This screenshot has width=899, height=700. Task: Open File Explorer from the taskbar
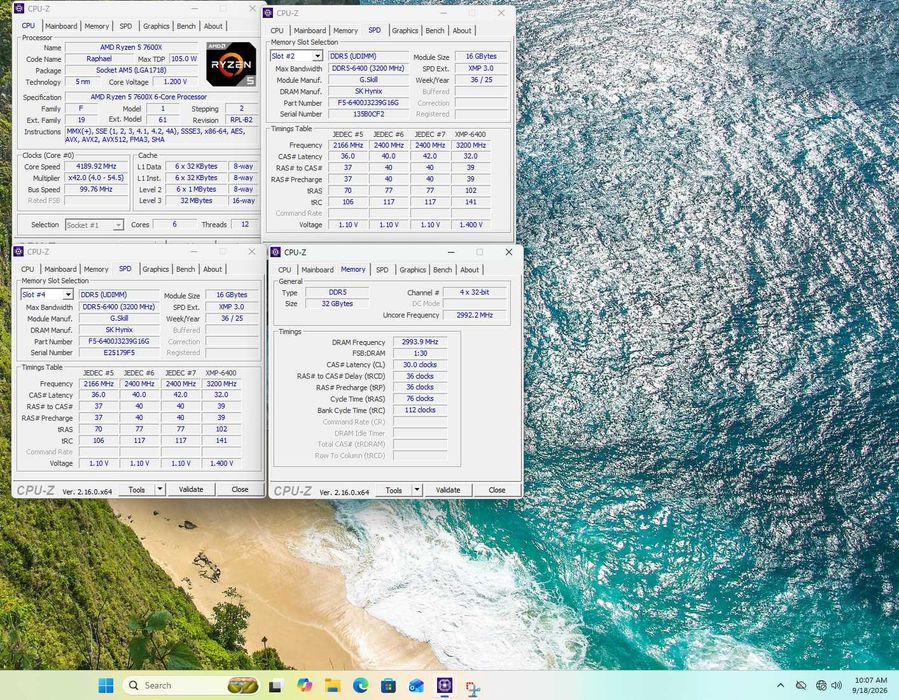[x=332, y=685]
